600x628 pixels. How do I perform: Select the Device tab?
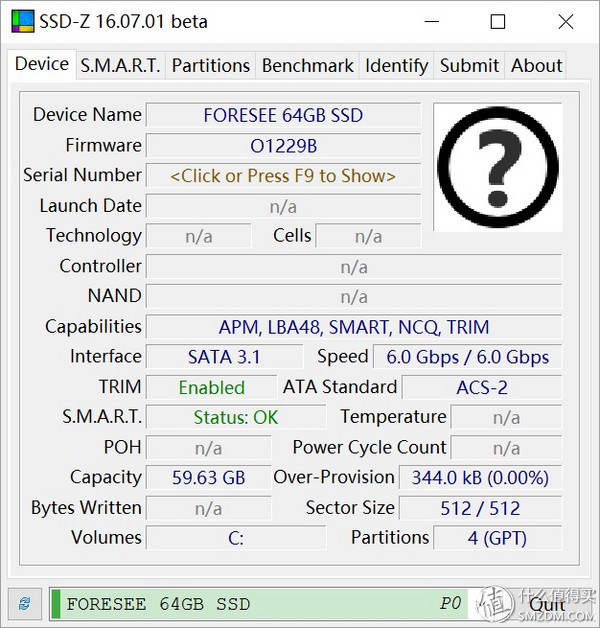tap(42, 64)
